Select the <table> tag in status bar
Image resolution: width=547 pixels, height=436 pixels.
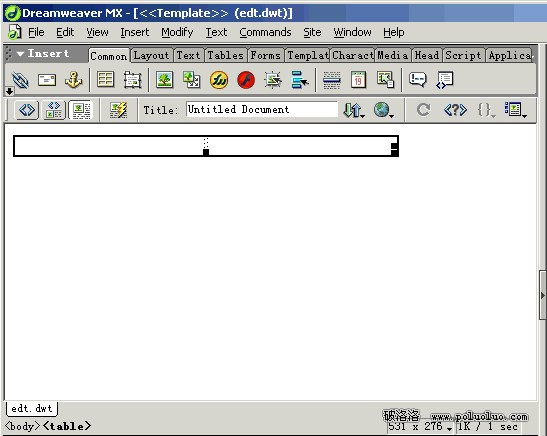click(x=67, y=426)
